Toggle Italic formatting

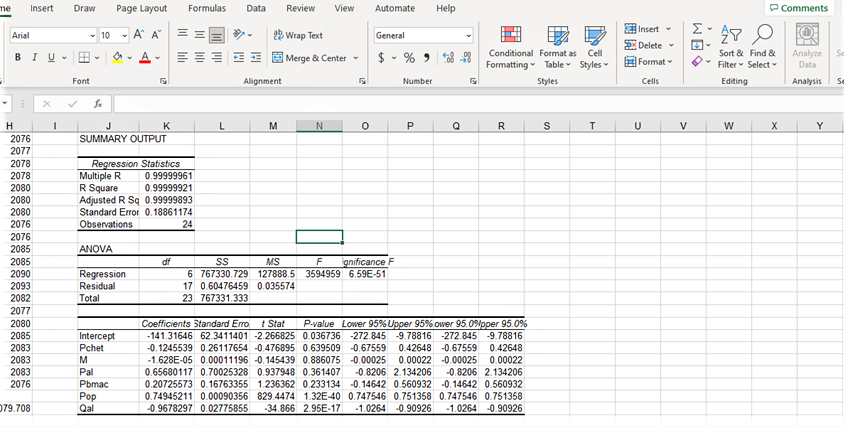point(33,57)
